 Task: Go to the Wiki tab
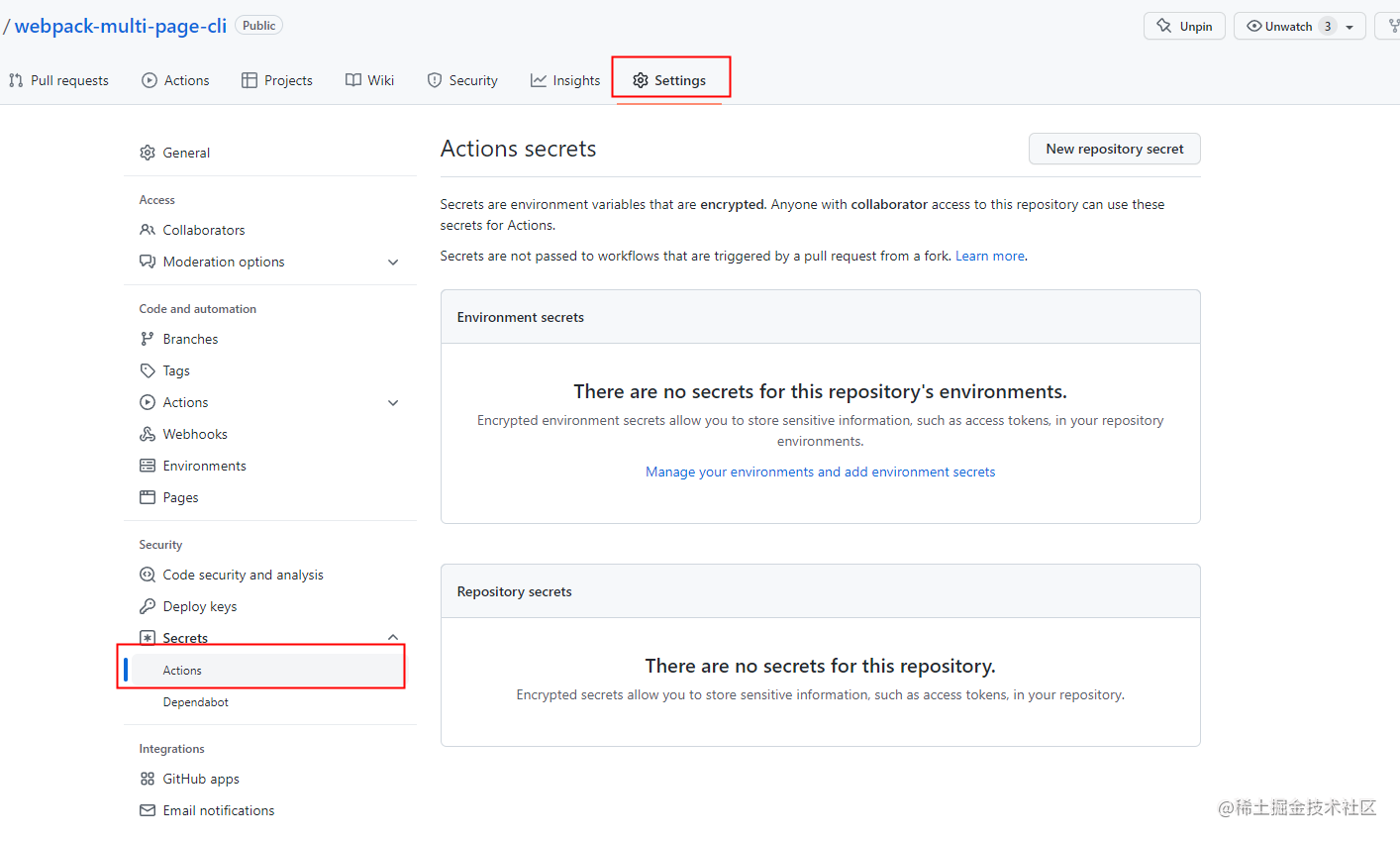pyautogui.click(x=369, y=80)
